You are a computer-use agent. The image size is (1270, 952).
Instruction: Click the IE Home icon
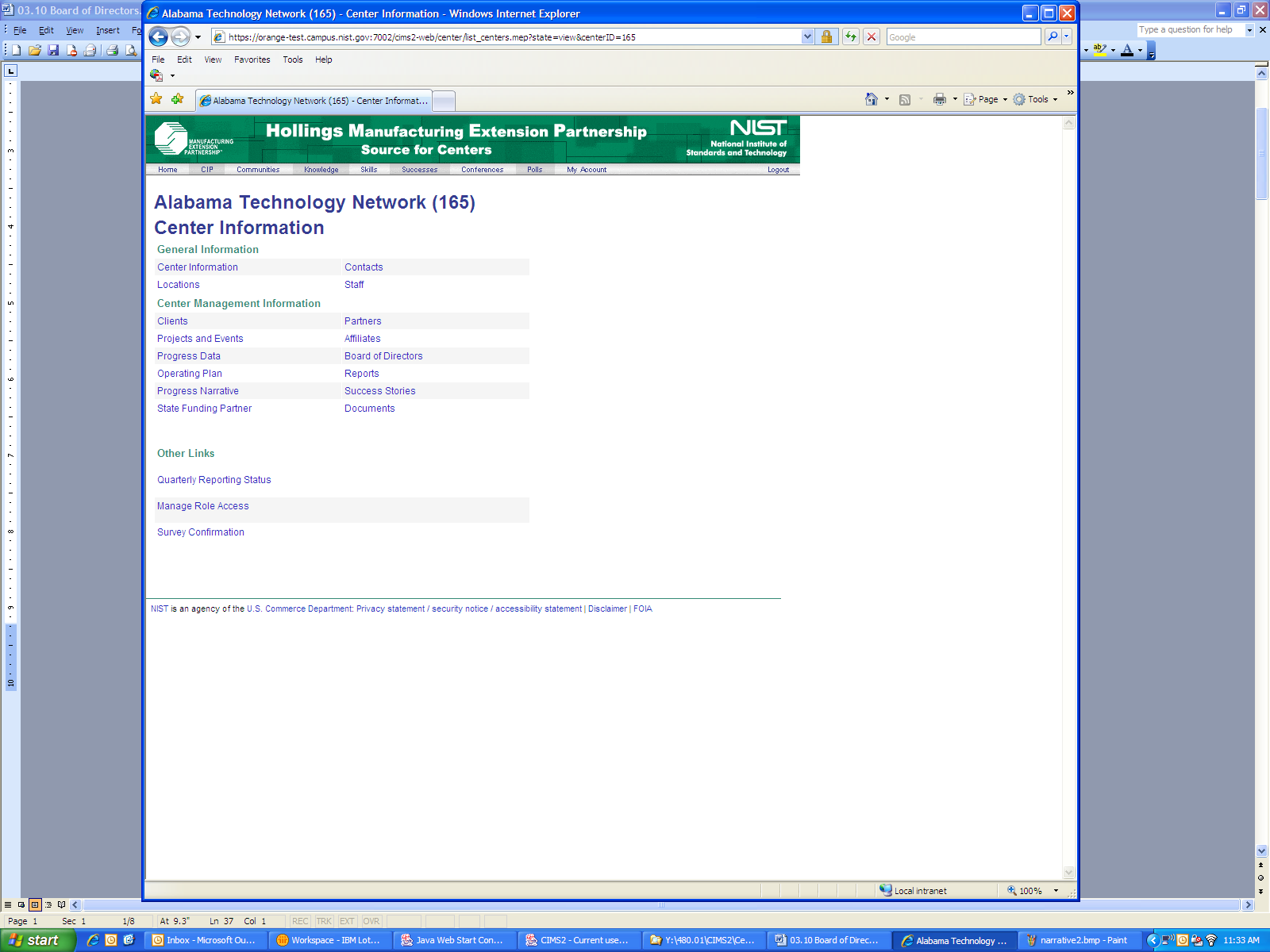[872, 99]
